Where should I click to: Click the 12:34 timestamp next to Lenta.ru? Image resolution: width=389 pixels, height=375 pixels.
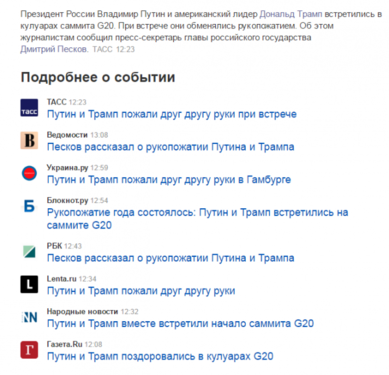coord(88,279)
